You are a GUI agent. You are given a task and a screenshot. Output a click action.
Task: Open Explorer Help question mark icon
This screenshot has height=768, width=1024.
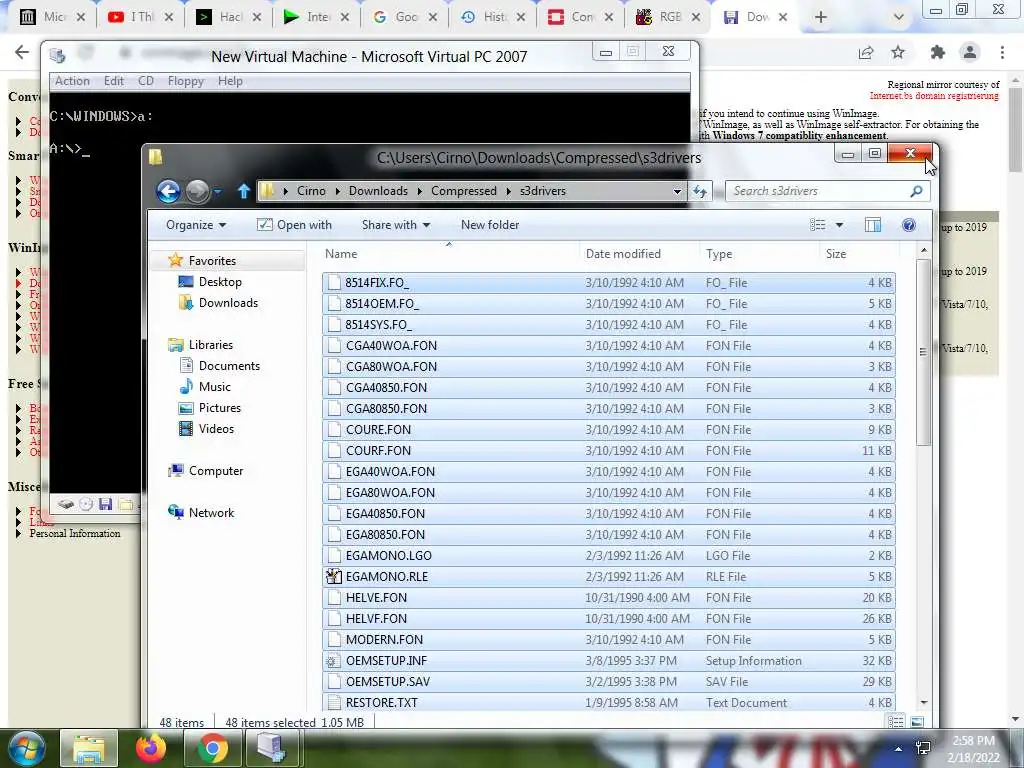point(908,225)
